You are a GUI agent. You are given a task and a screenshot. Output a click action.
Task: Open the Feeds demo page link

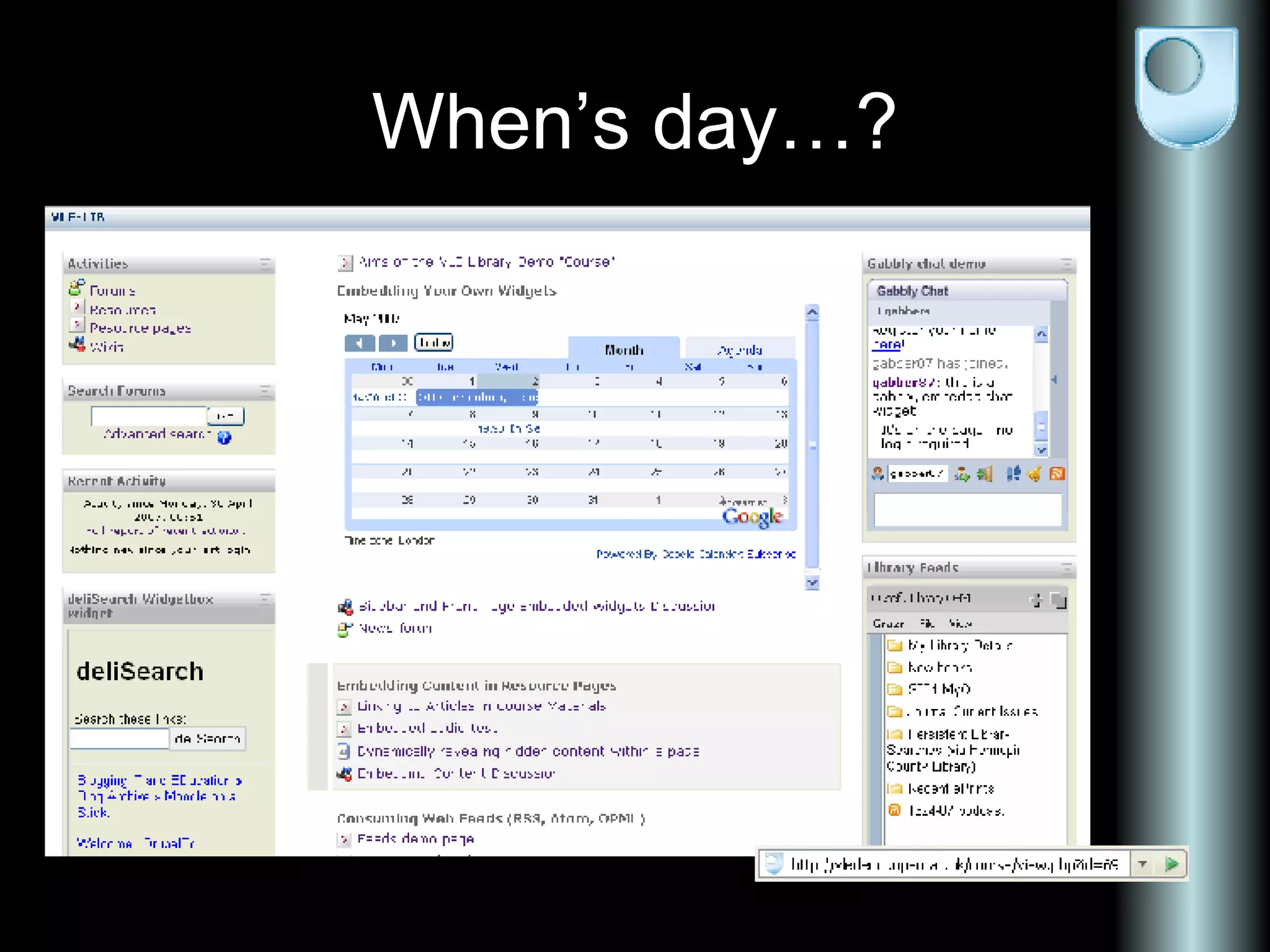pos(415,839)
